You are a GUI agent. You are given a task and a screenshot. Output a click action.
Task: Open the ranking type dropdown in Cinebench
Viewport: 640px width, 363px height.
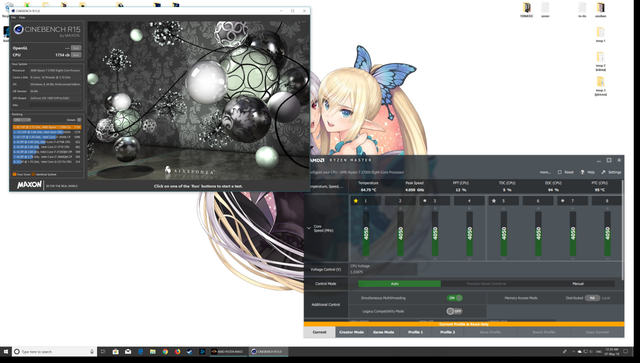click(22, 120)
